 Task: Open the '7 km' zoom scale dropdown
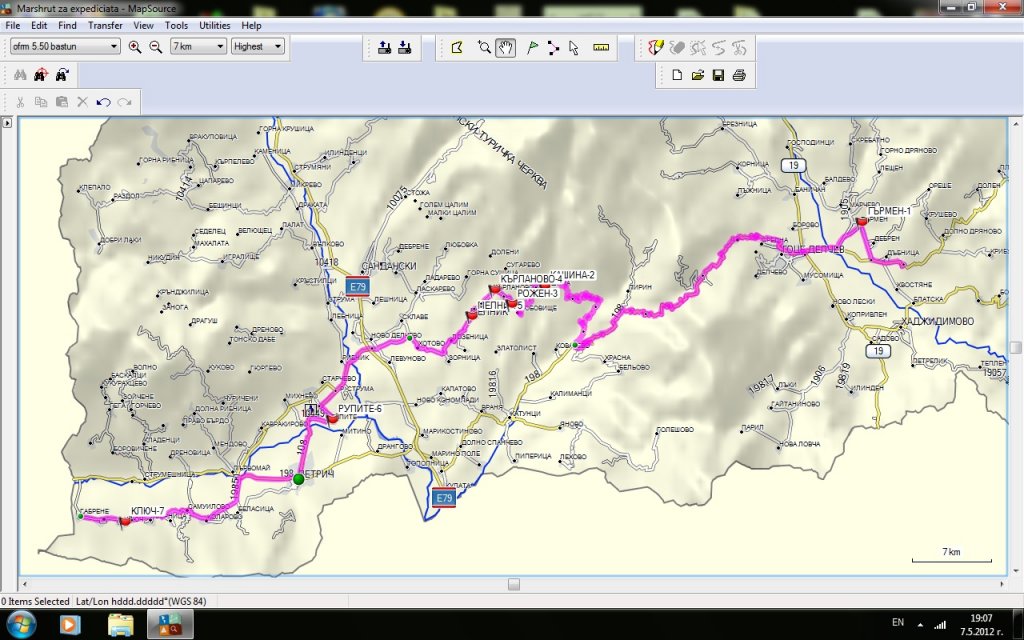198,46
